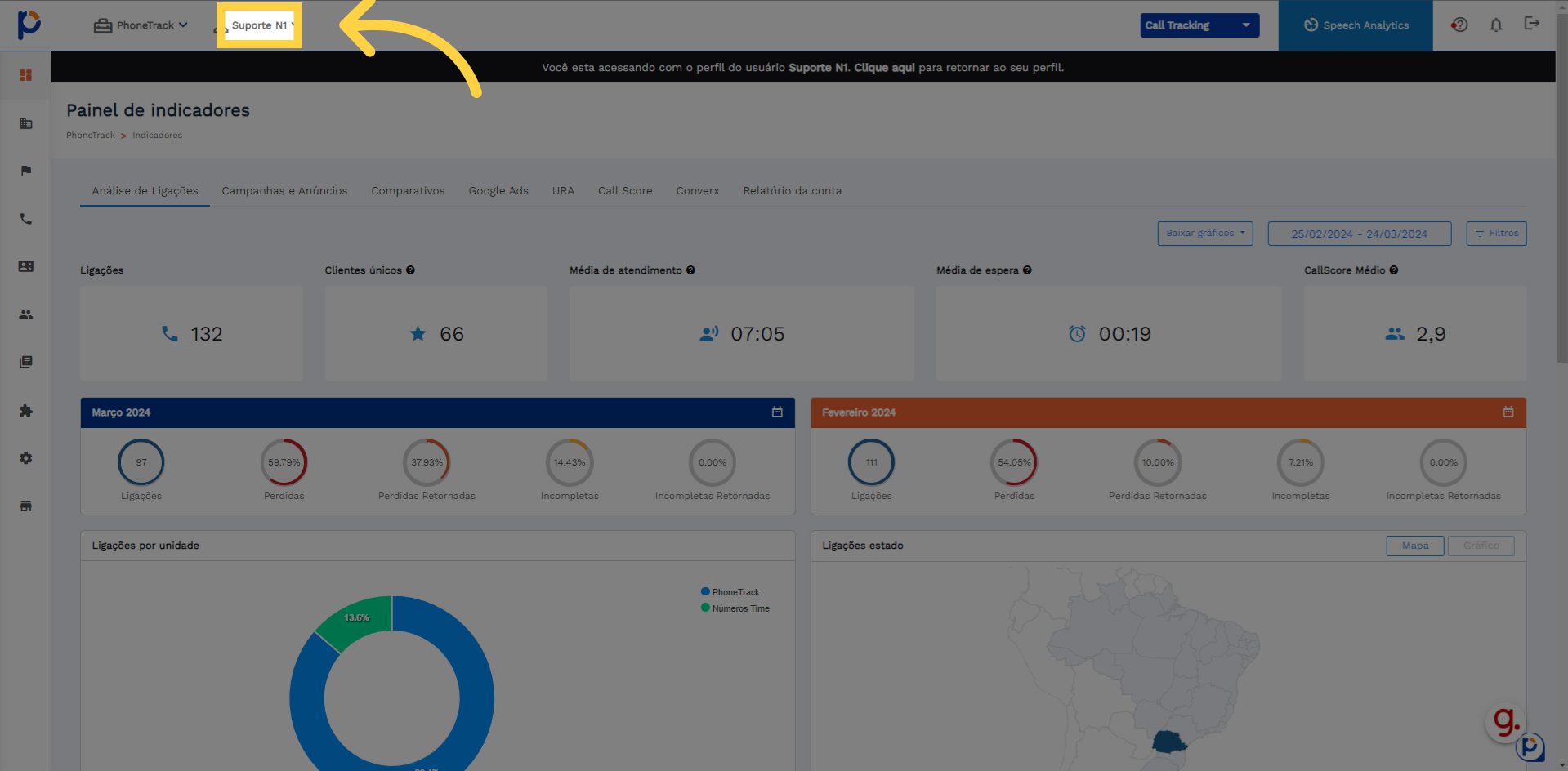Click PhoneTrack breadcrumb link

(91, 136)
